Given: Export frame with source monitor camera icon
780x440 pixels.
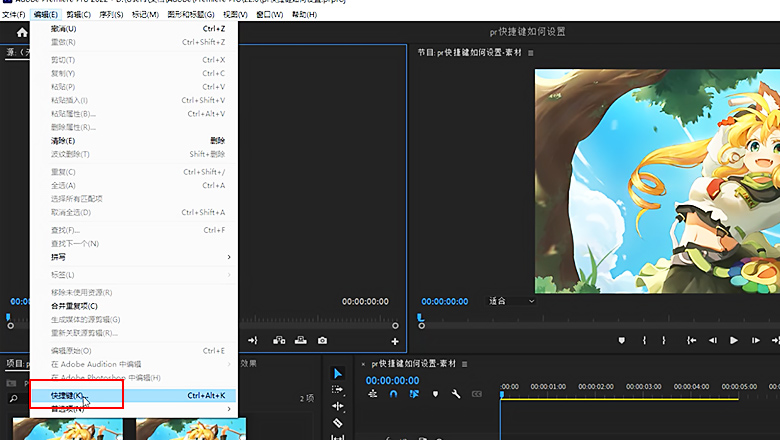Looking at the screenshot, I should point(323,341).
